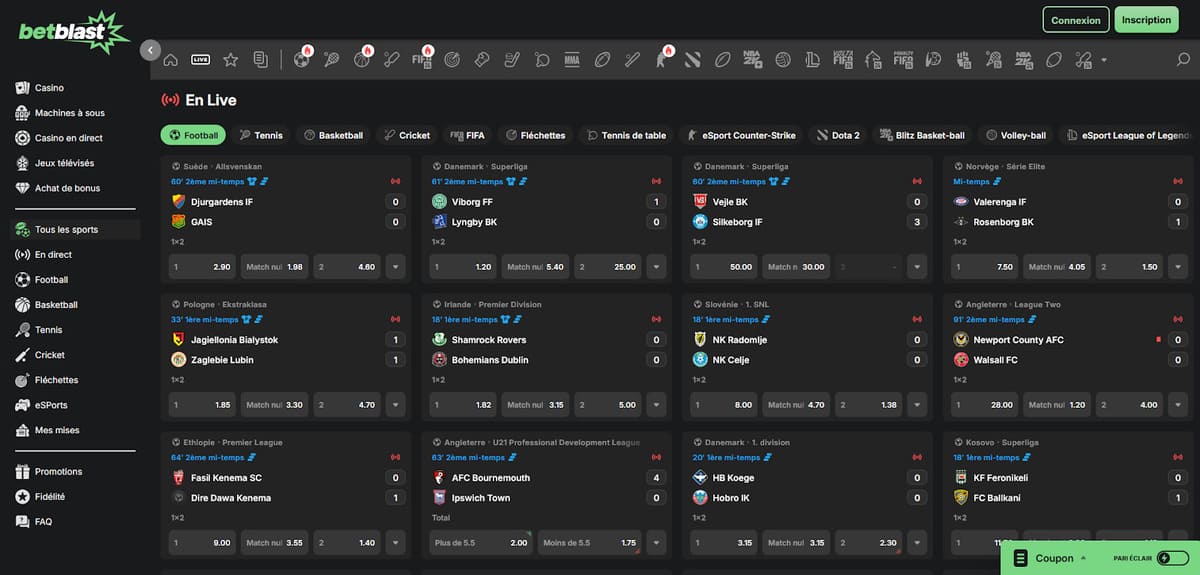Open more sports dropdown arrow in top bar
Image resolution: width=1200 pixels, height=575 pixels.
pyautogui.click(x=1104, y=60)
